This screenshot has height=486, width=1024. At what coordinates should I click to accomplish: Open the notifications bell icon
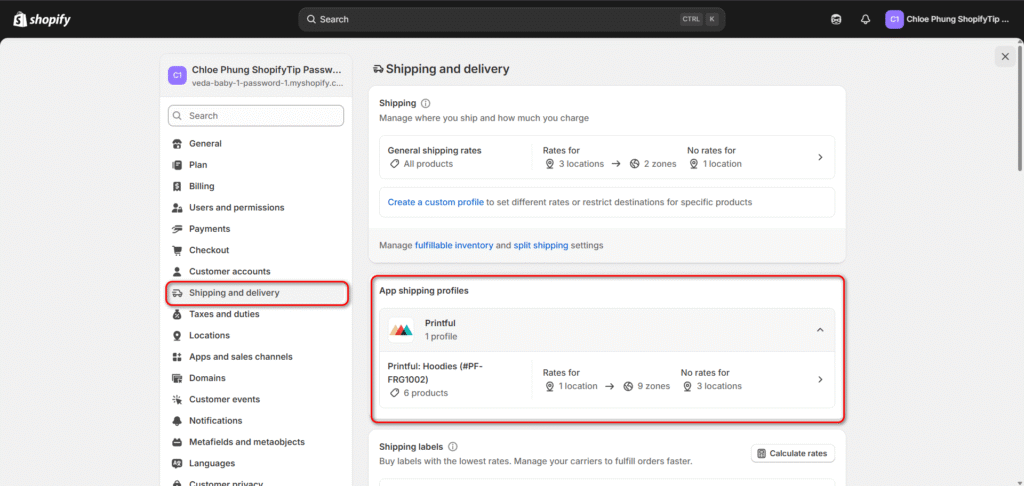click(x=865, y=19)
